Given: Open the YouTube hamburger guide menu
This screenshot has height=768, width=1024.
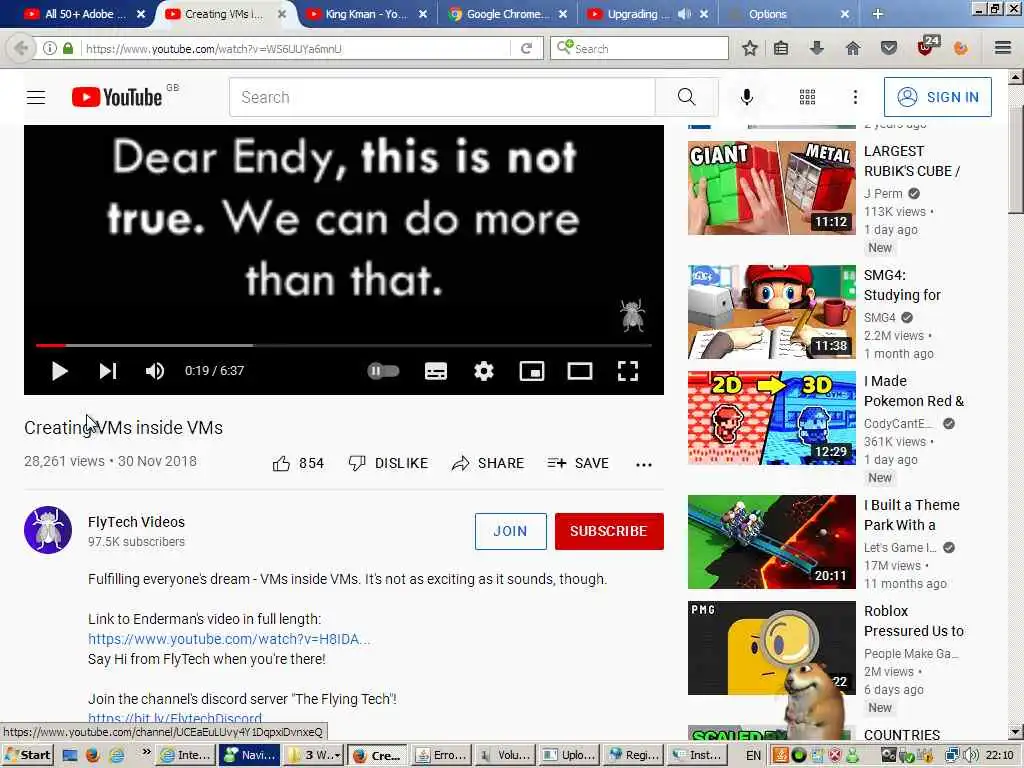Looking at the screenshot, I should [36, 97].
